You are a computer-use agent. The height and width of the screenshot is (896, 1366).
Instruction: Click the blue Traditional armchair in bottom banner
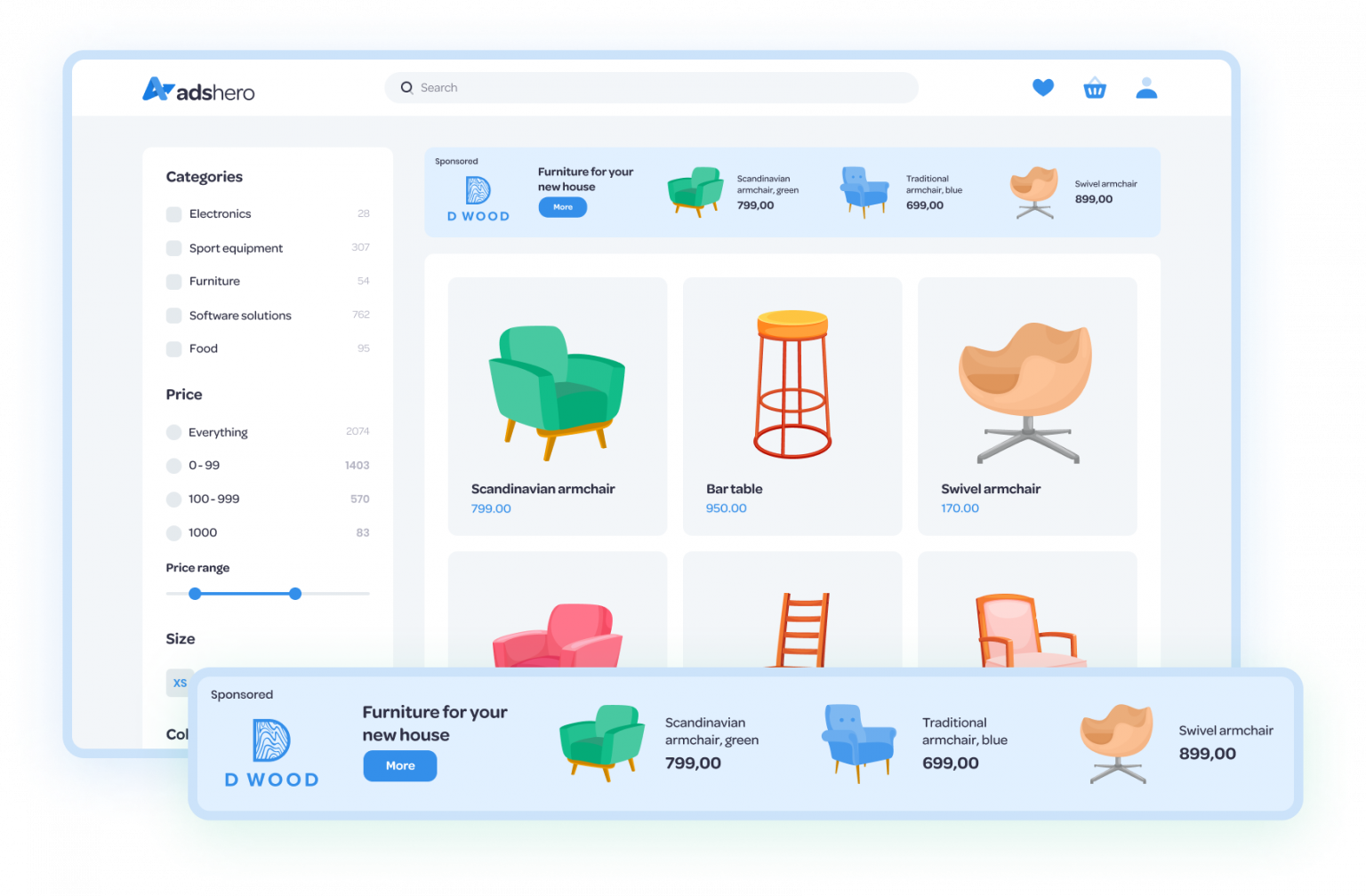point(858,741)
